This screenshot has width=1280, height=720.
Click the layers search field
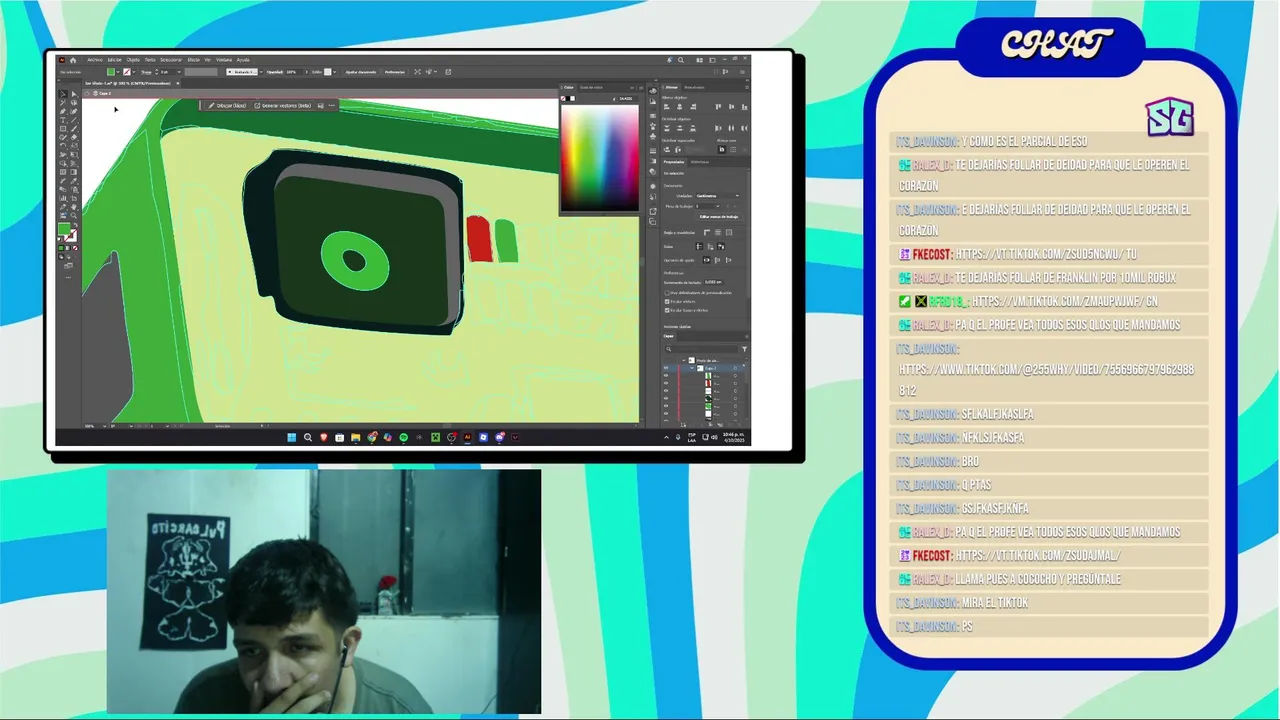coord(699,349)
